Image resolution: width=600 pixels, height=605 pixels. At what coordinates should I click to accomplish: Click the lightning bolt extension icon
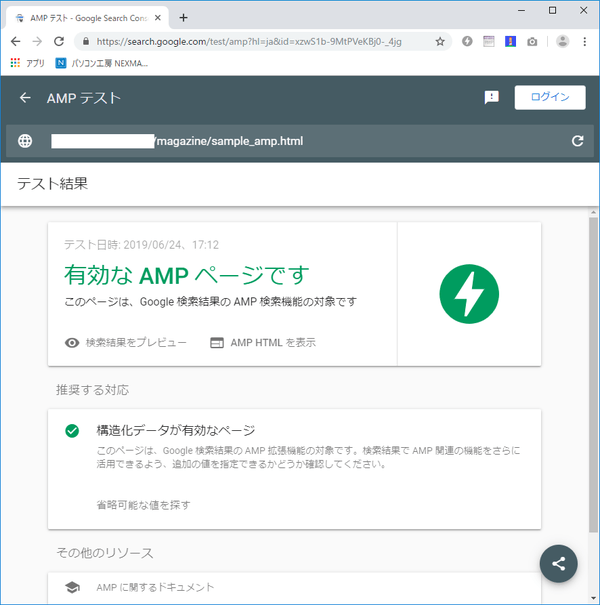(x=467, y=41)
